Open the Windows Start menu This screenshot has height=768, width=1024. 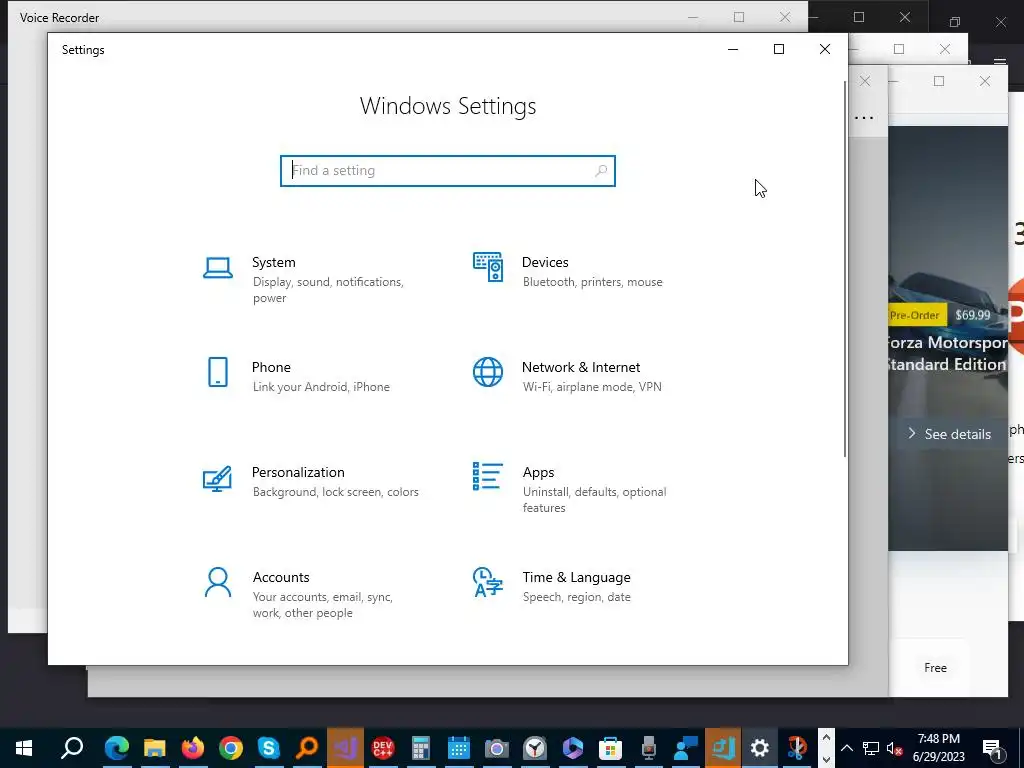(24, 748)
